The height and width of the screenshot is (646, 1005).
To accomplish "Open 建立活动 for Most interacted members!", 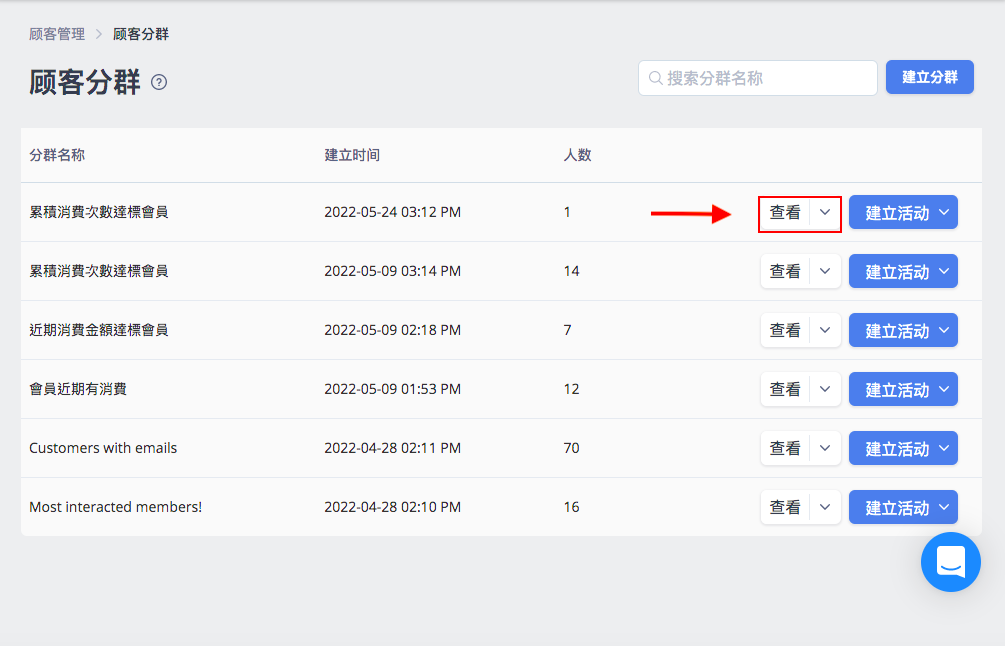I will [903, 507].
